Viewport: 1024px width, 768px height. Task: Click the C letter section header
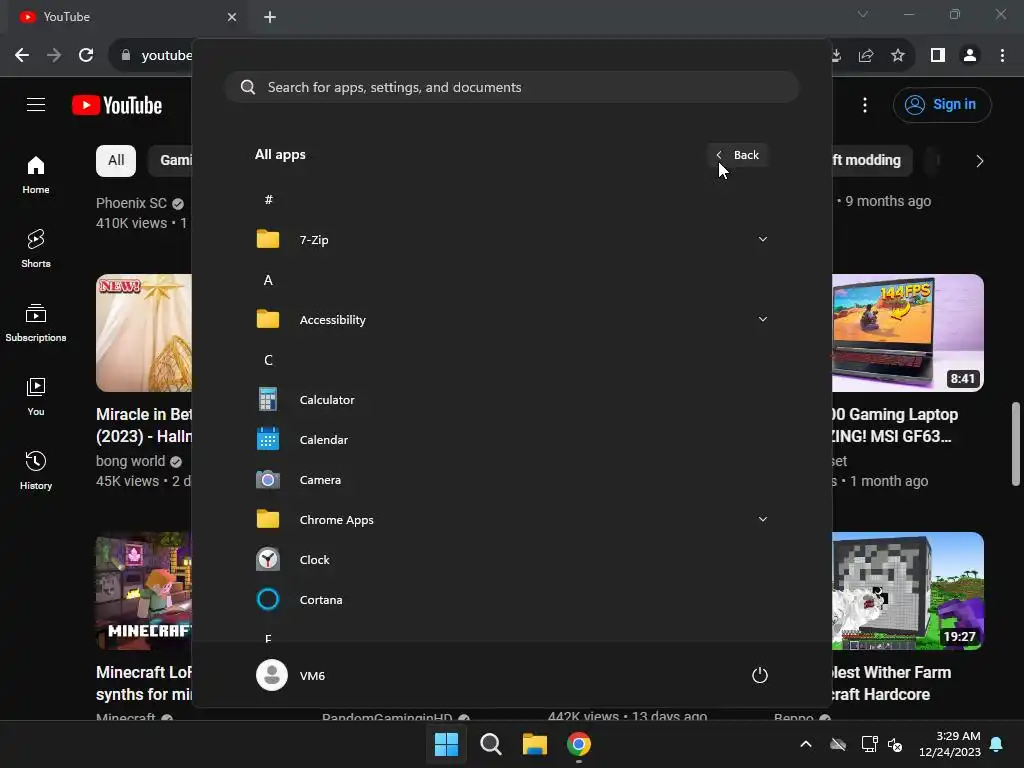268,360
